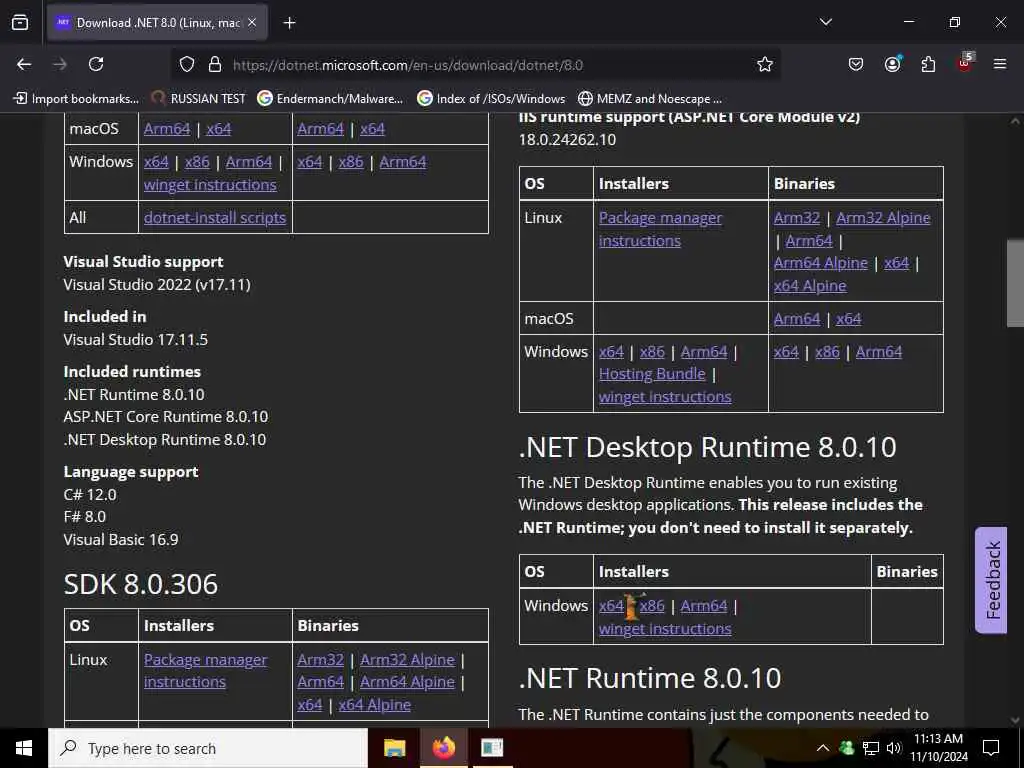Click the browser back arrow
This screenshot has height=768, width=1024.
tap(24, 64)
